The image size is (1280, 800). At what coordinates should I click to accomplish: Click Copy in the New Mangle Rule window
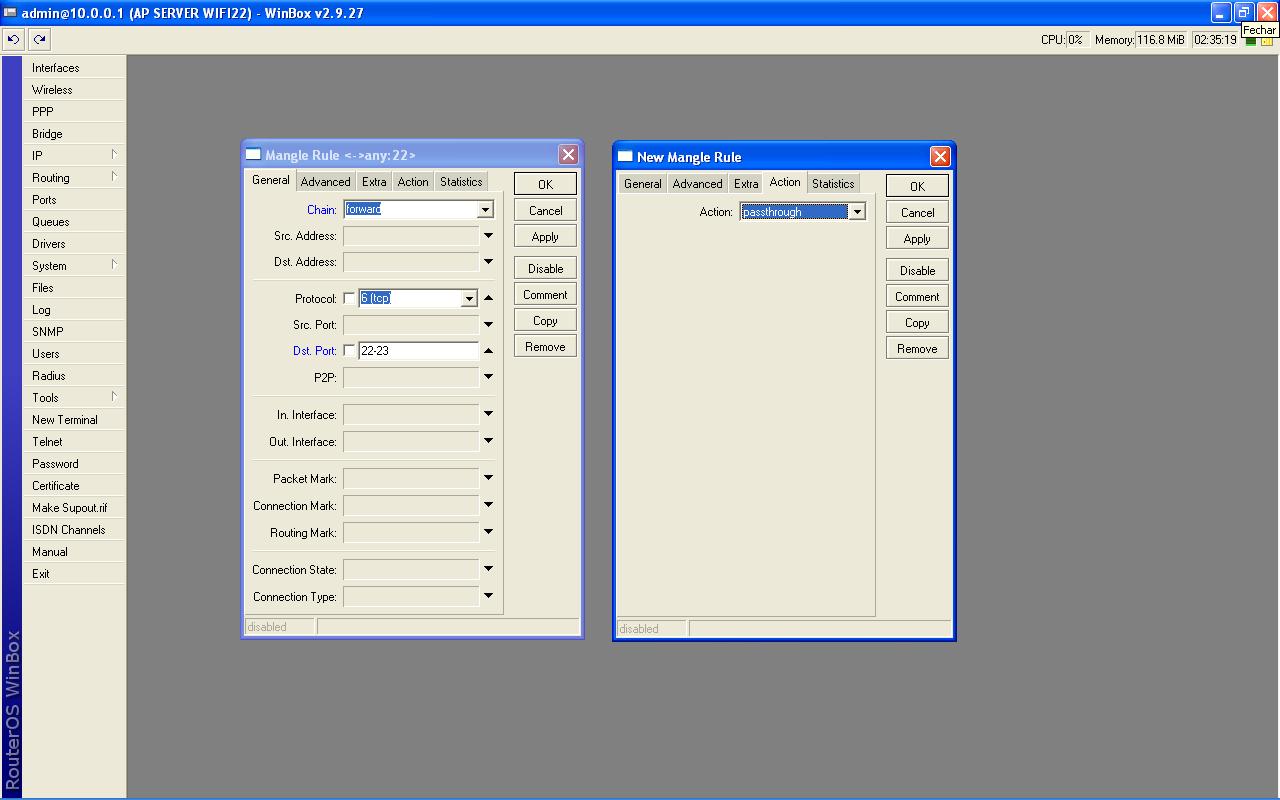pos(917,322)
